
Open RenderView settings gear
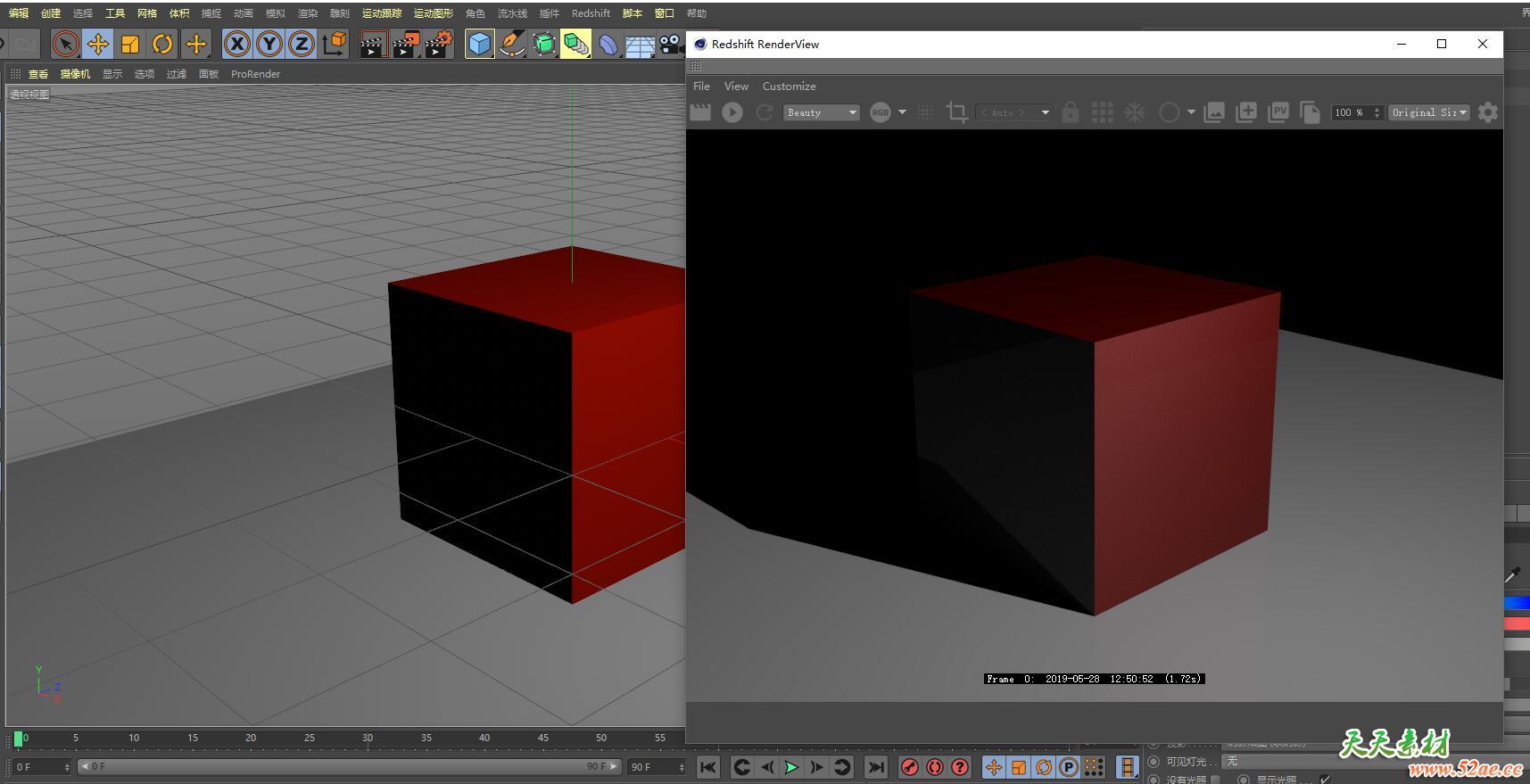tap(1488, 112)
